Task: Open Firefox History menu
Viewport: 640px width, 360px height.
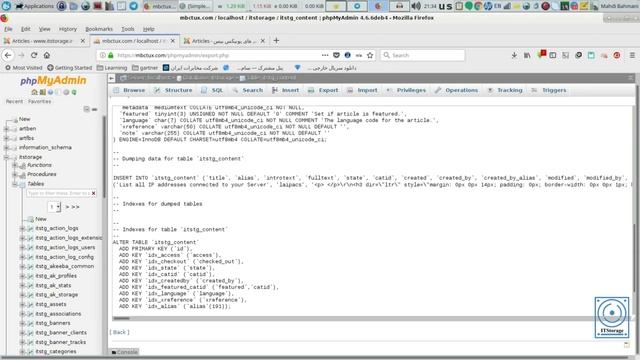Action: point(68,29)
